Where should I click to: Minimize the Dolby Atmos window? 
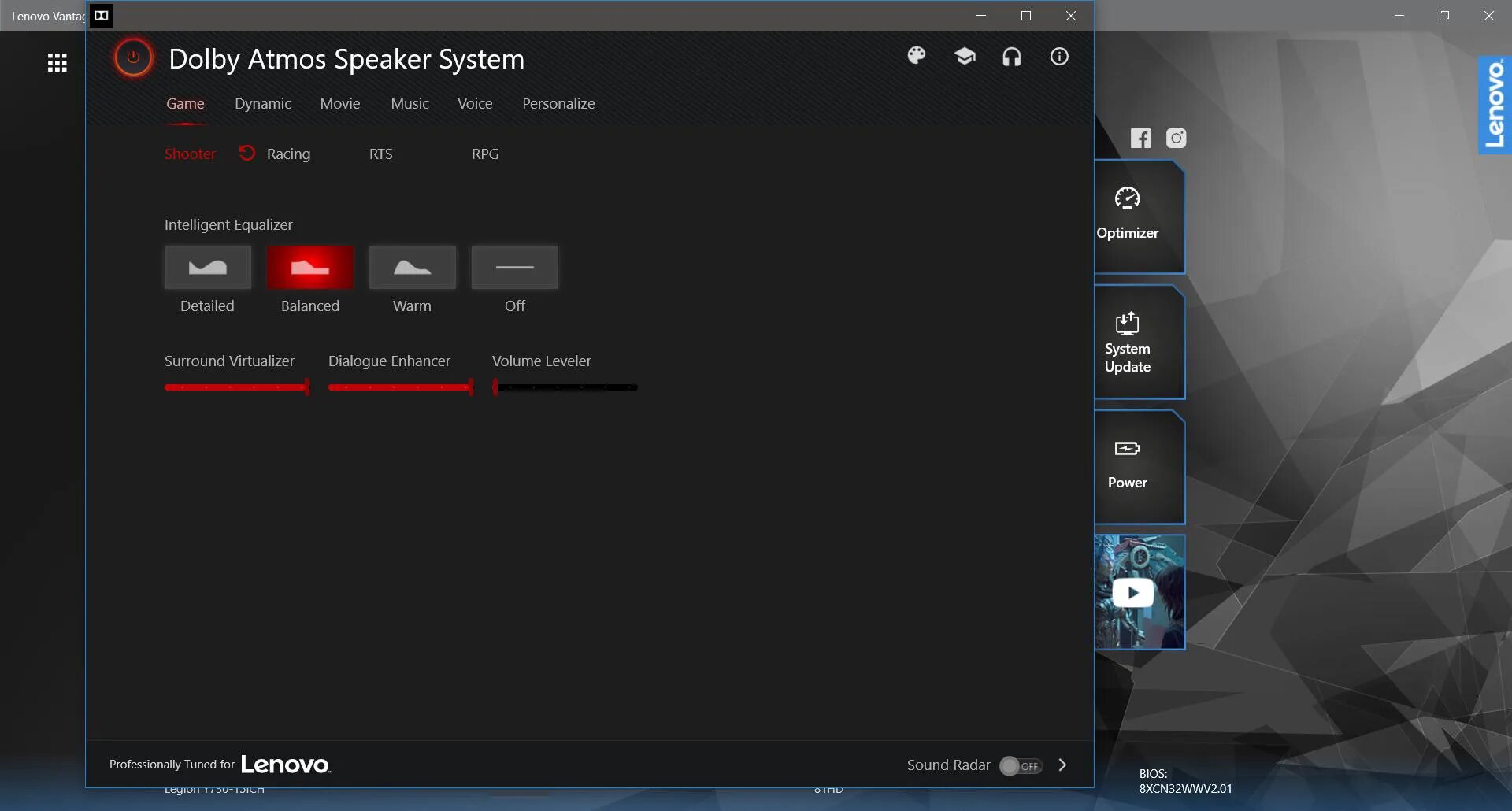[x=981, y=16]
